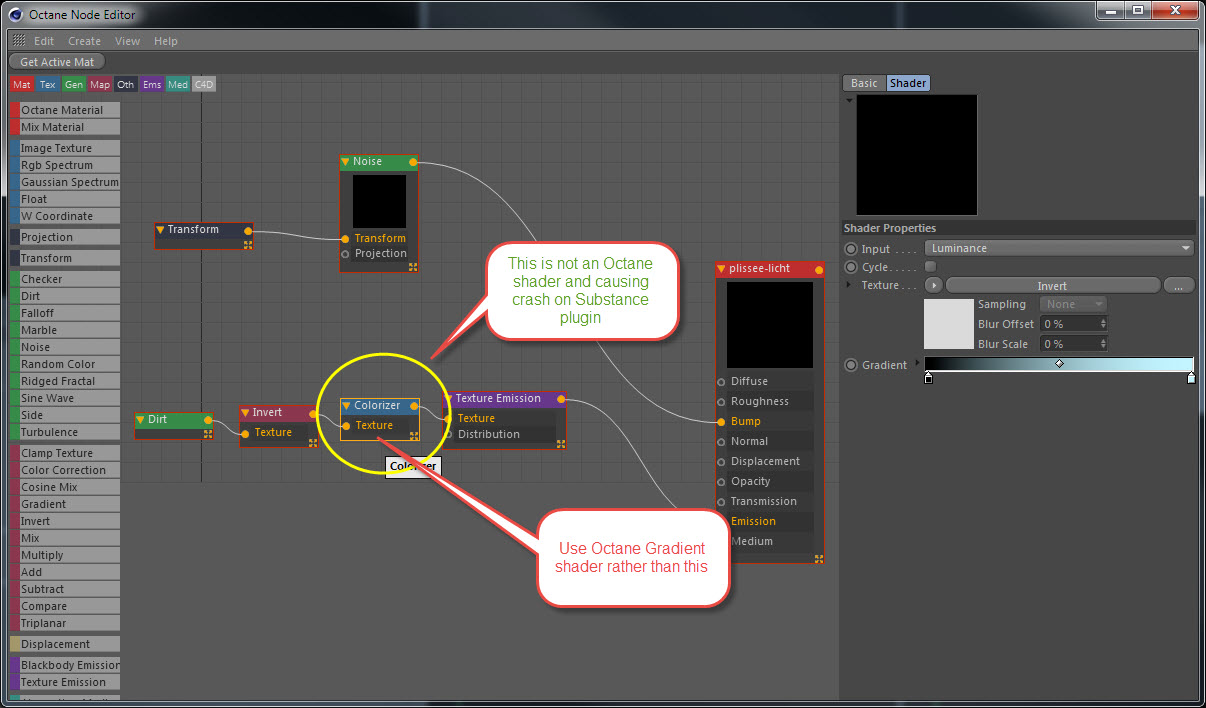The image size is (1206, 708).
Task: Click the Invert node output port
Action: [313, 413]
